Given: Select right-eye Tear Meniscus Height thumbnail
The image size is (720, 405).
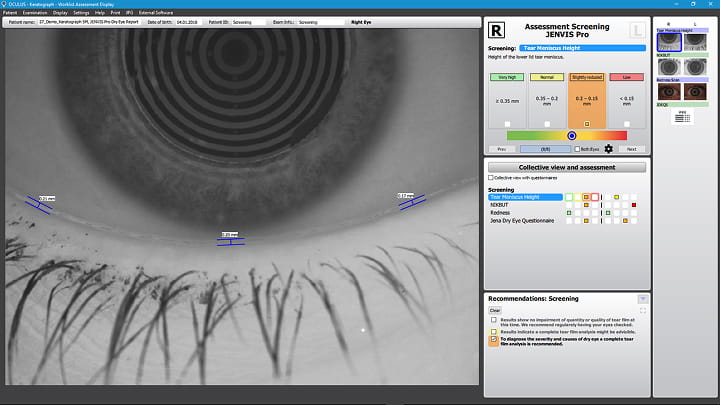Looking at the screenshot, I should (668, 42).
